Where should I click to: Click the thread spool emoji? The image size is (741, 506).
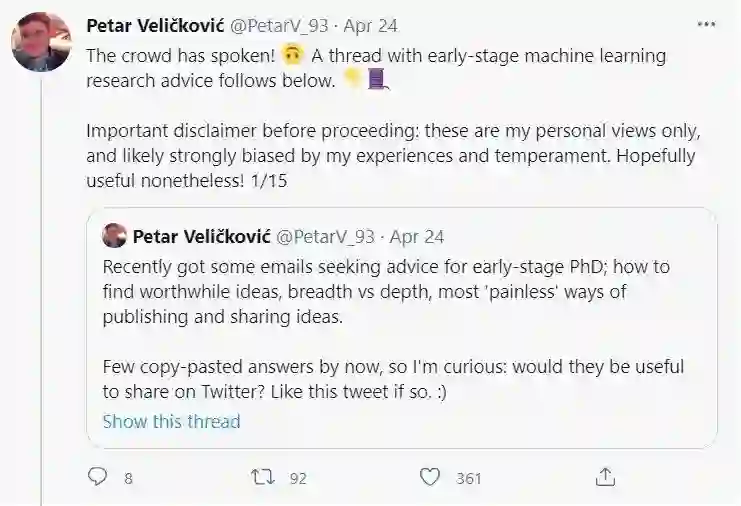[x=377, y=81]
